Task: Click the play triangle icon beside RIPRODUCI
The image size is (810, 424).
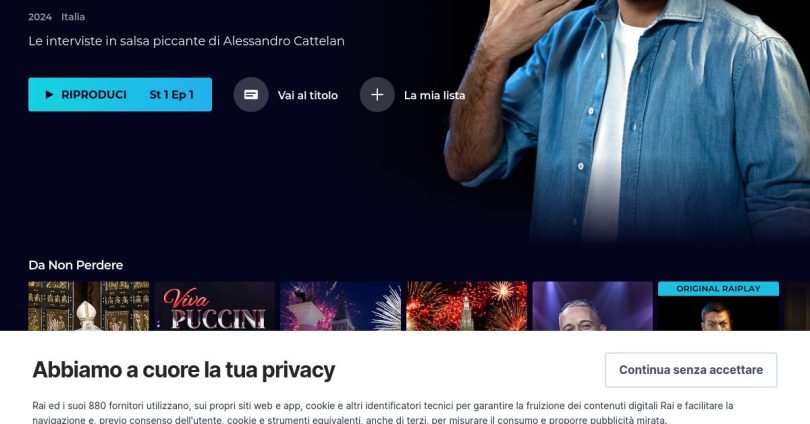Action: tap(50, 95)
